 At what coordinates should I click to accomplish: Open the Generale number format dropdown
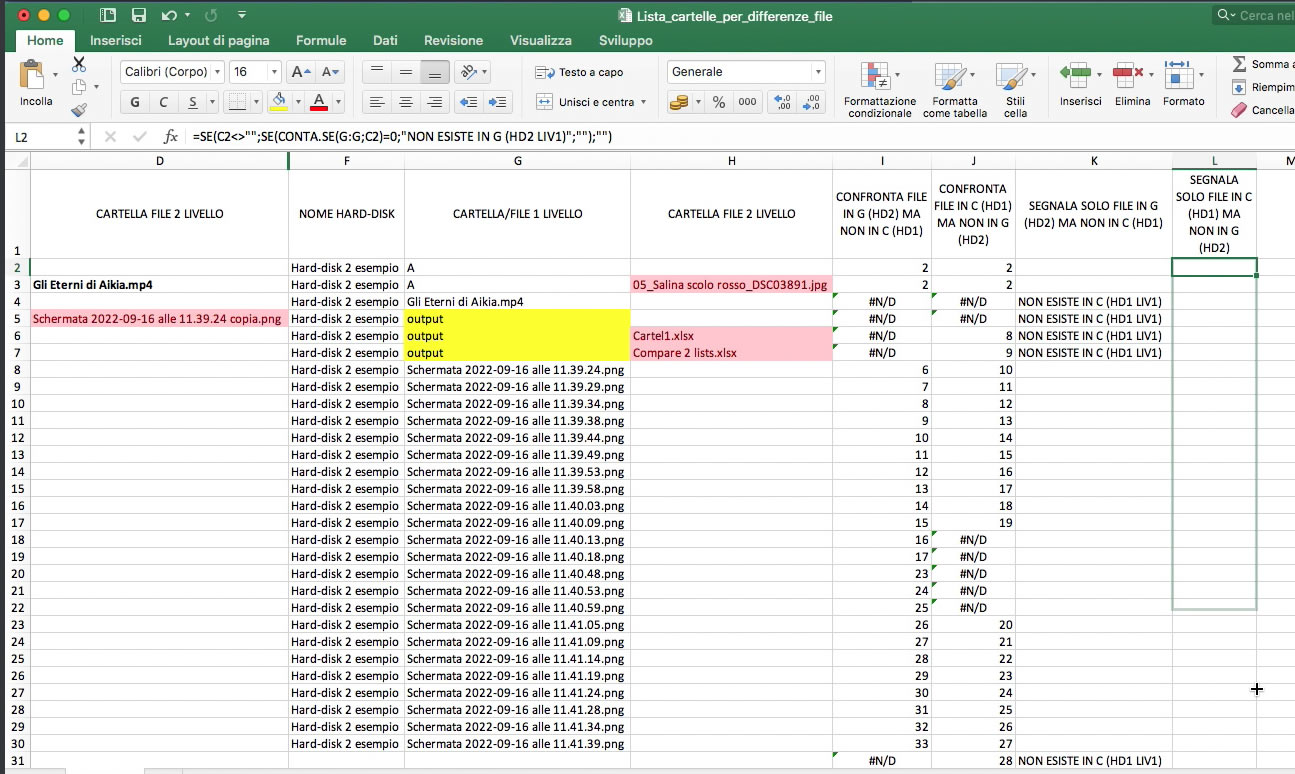click(818, 72)
